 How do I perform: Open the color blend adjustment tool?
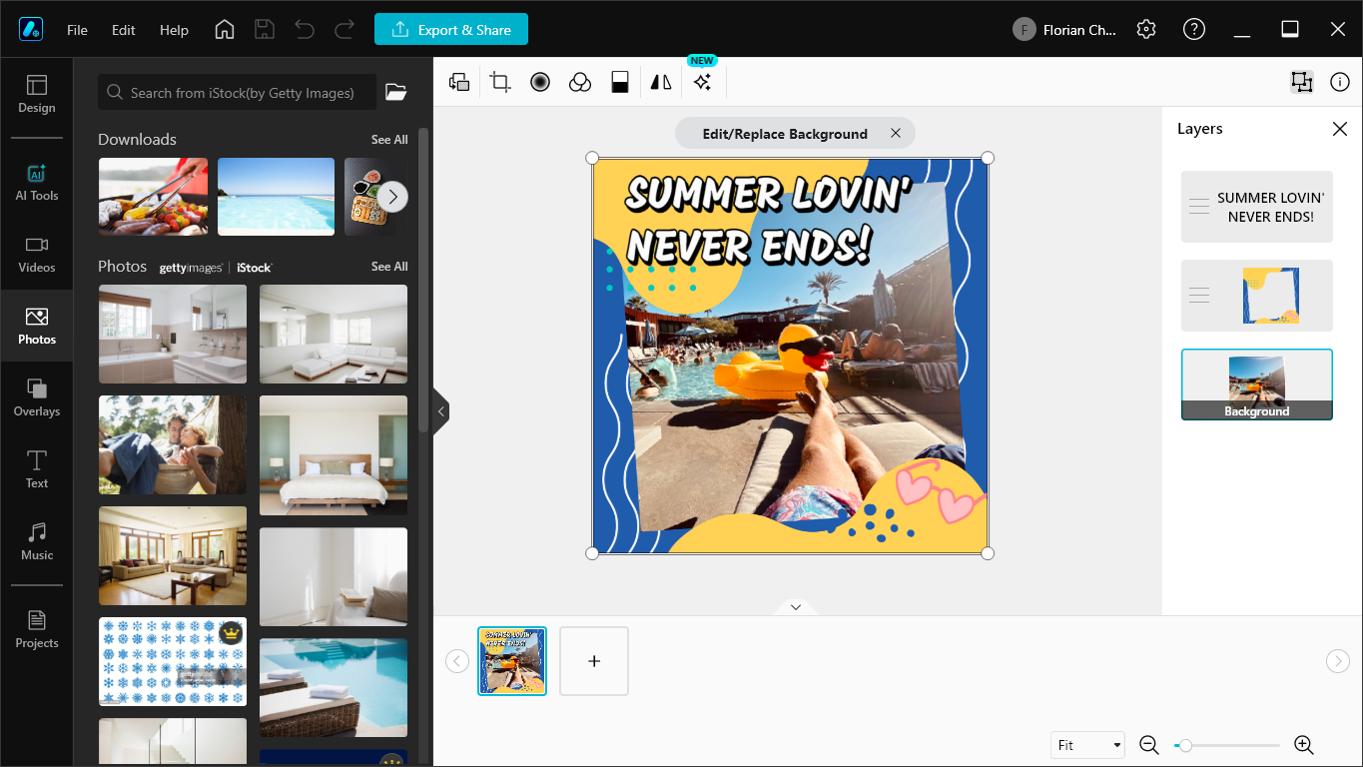coord(580,81)
